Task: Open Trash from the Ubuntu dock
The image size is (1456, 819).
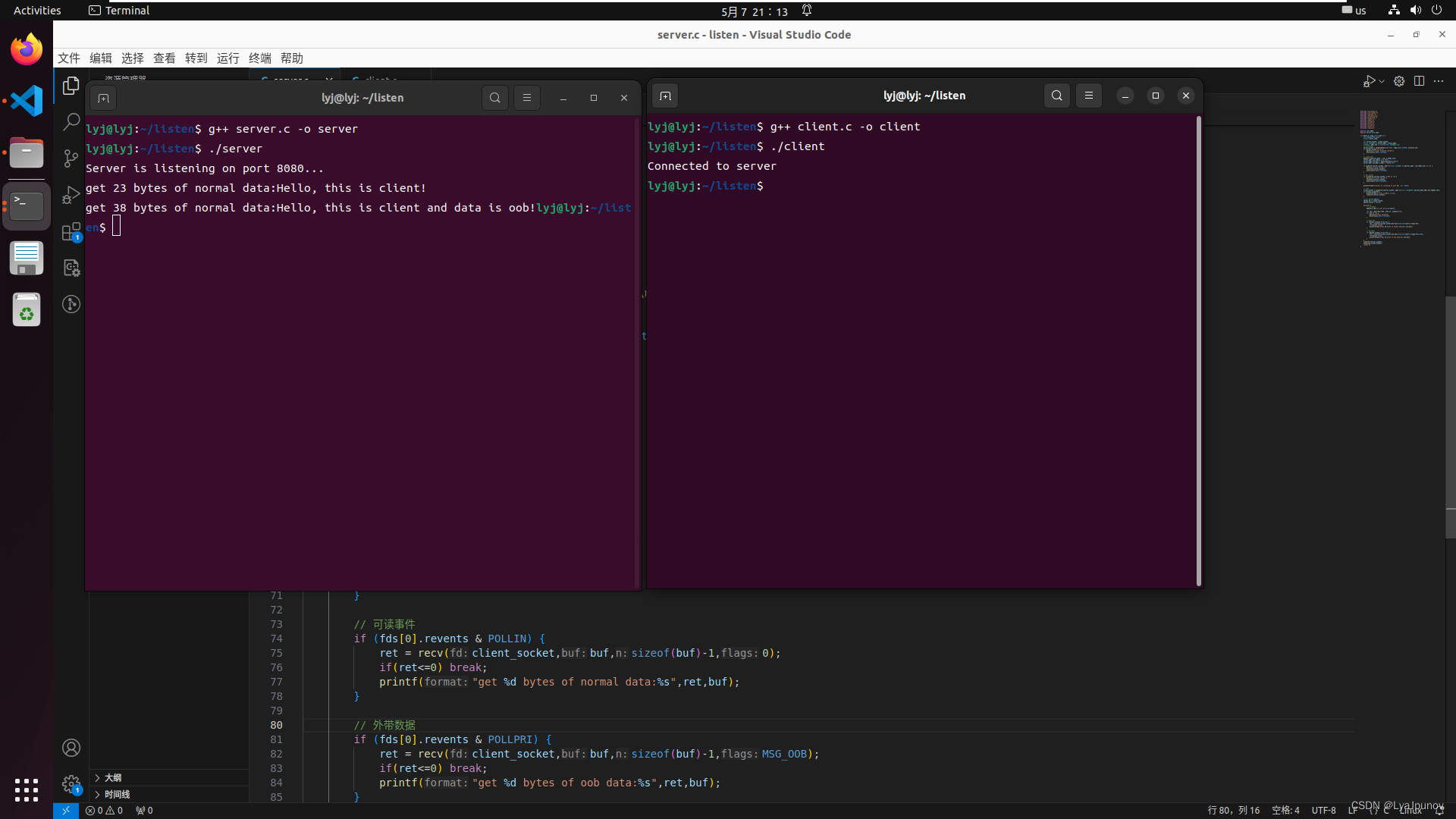Action: click(27, 309)
